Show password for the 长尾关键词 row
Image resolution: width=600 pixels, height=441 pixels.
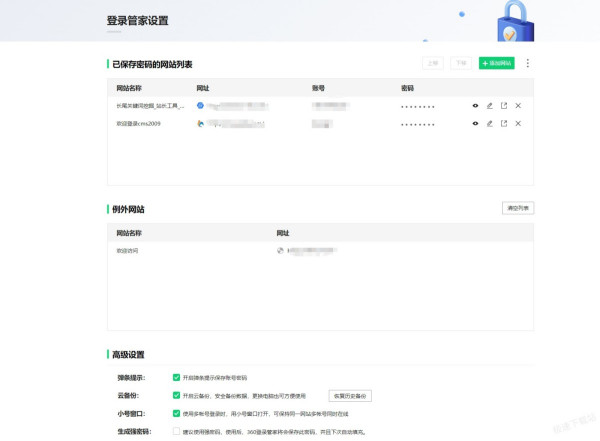point(475,106)
